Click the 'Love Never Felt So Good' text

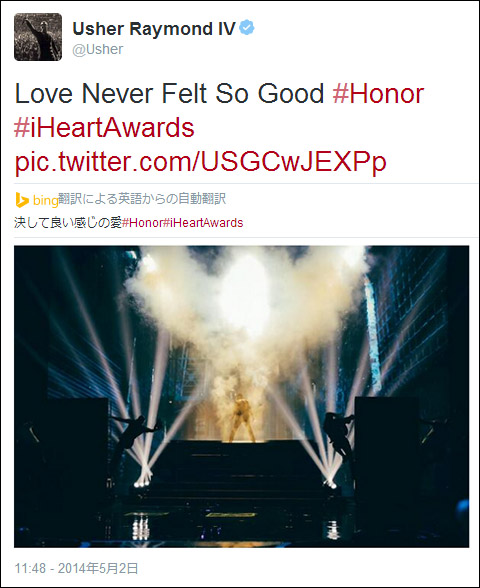pyautogui.click(x=170, y=94)
